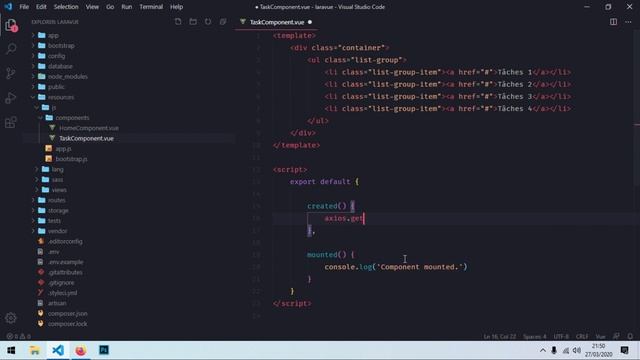Click the New File icon in explorer
Image resolution: width=640 pixels, height=360 pixels.
178,22
